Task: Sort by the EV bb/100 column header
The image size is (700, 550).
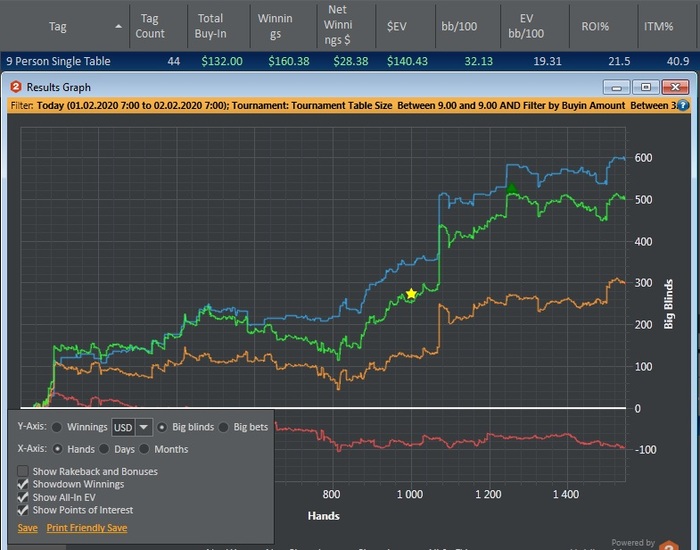Action: click(526, 26)
